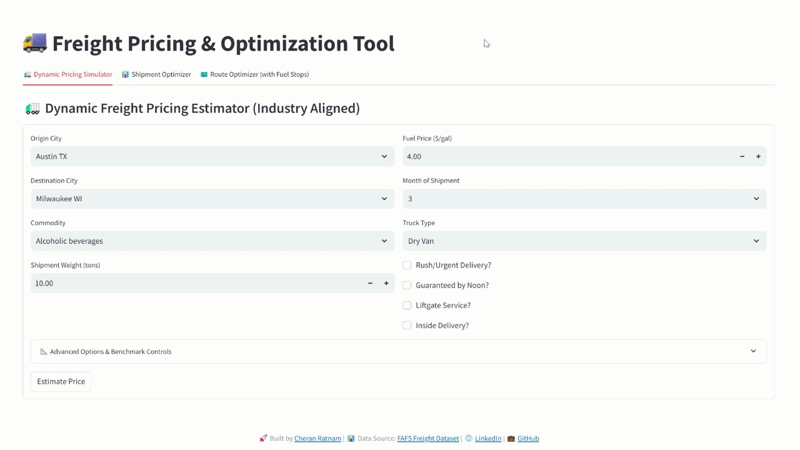
Task: Click the truck emoji in page title
Action: (x=34, y=43)
